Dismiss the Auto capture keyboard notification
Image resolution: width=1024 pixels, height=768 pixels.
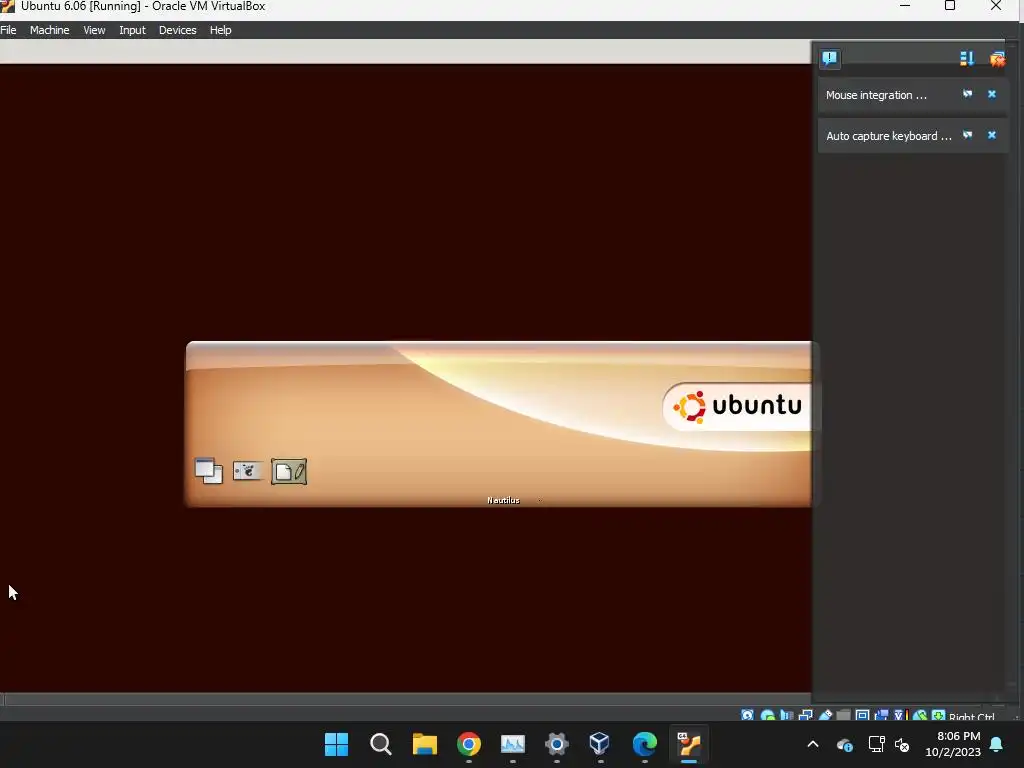[992, 135]
